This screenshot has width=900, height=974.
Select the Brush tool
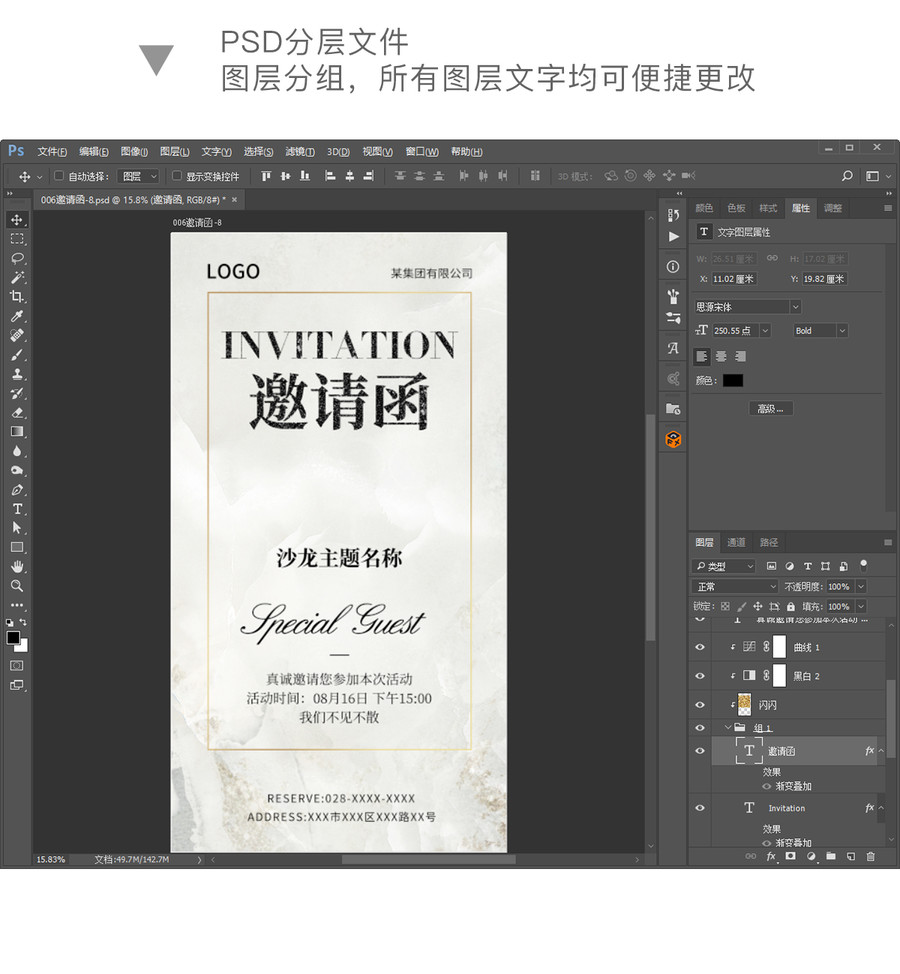click(17, 355)
